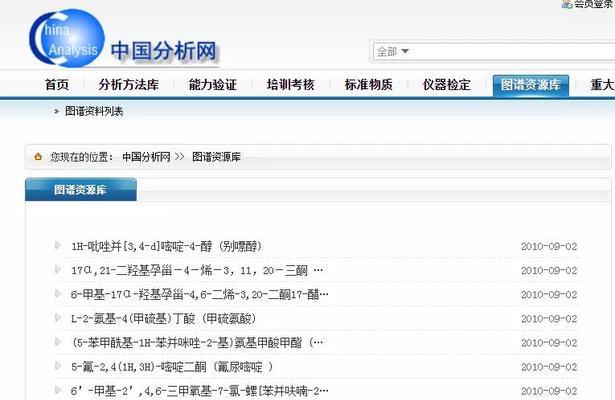The image size is (615, 400).
Task: Click date 2010-09-02 on 6-甲基-17α-羟基孕甾 row
Action: [x=549, y=295]
